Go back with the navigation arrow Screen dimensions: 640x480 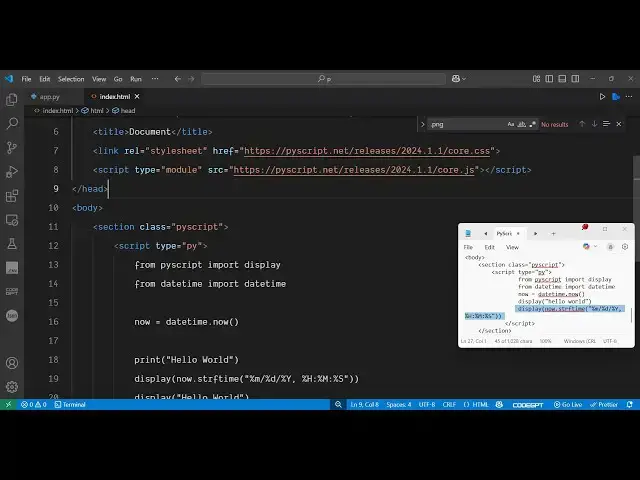click(178, 79)
